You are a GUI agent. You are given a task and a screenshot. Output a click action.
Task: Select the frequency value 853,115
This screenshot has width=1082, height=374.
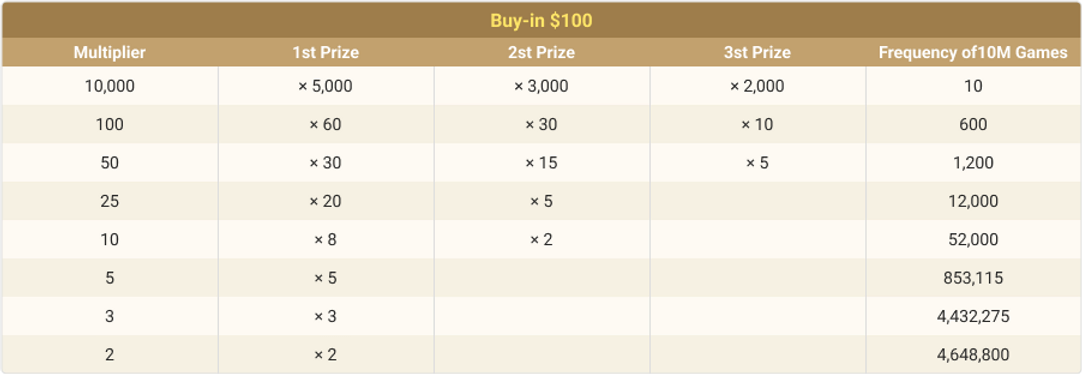point(973,278)
